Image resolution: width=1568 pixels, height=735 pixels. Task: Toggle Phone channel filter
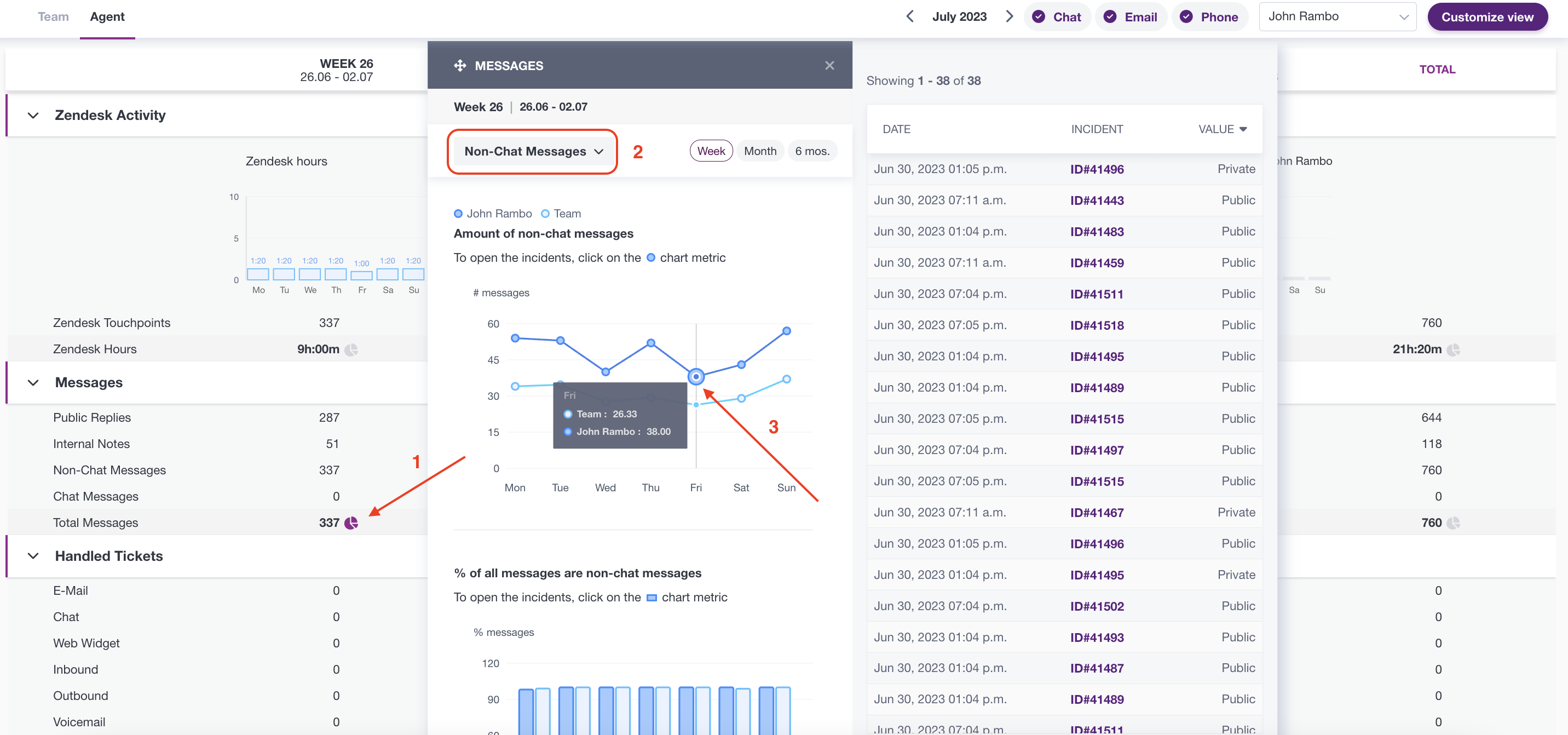click(1209, 17)
